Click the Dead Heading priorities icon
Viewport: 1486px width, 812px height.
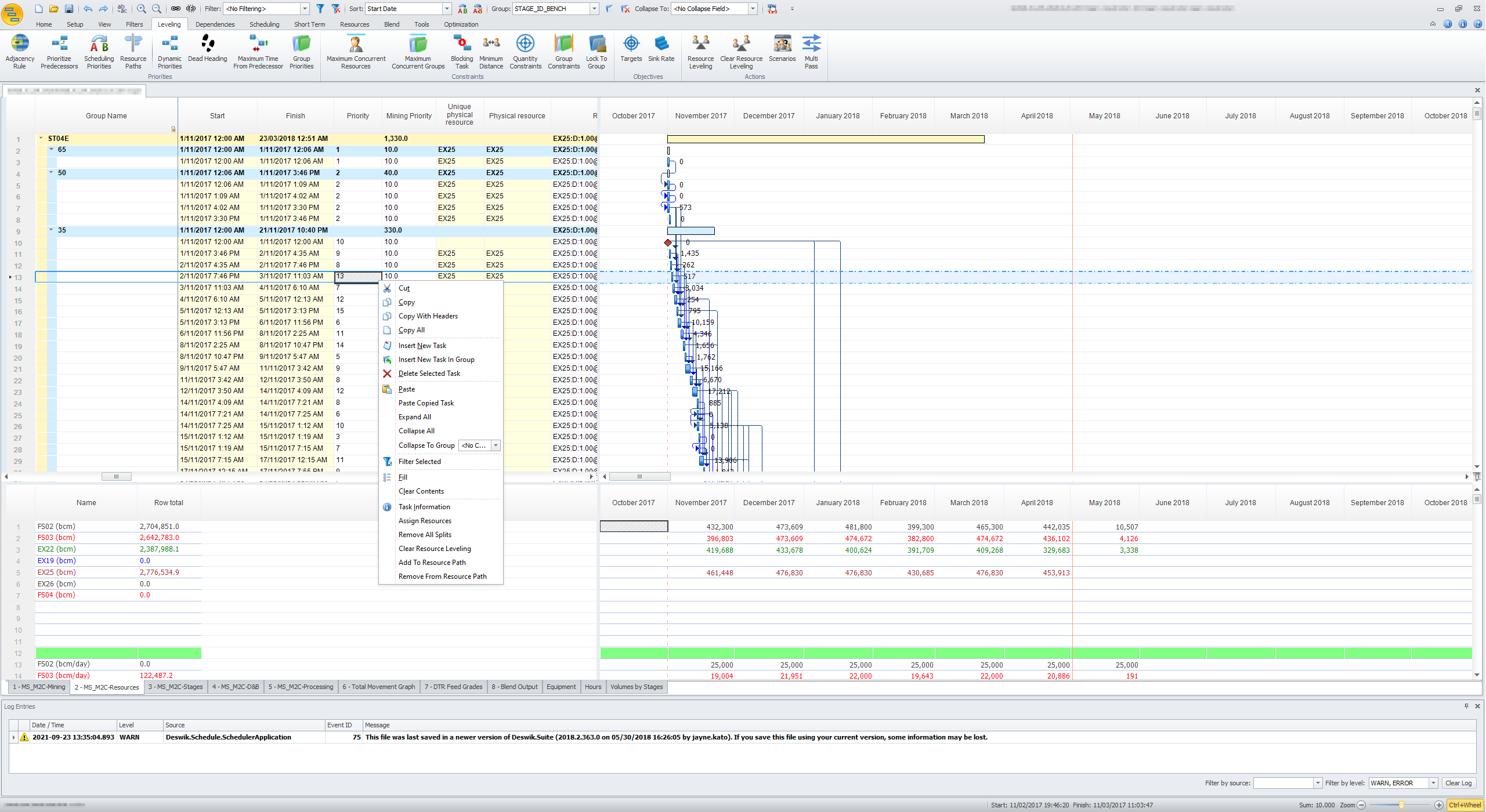(x=207, y=50)
